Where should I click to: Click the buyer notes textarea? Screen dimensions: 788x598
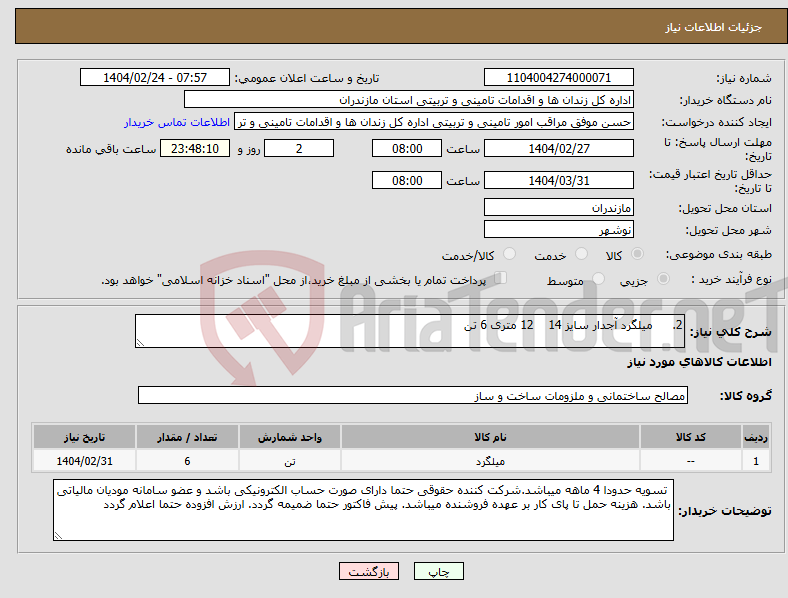point(363,510)
